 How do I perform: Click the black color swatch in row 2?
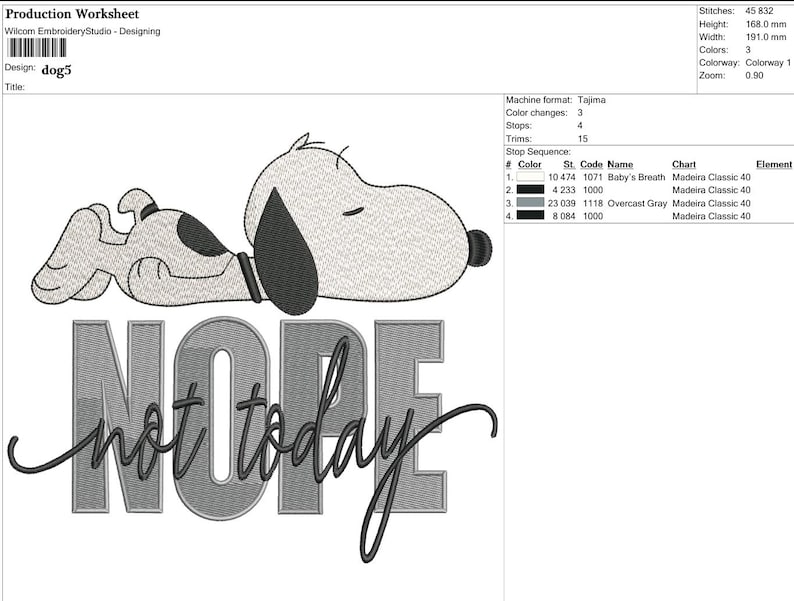click(530, 189)
